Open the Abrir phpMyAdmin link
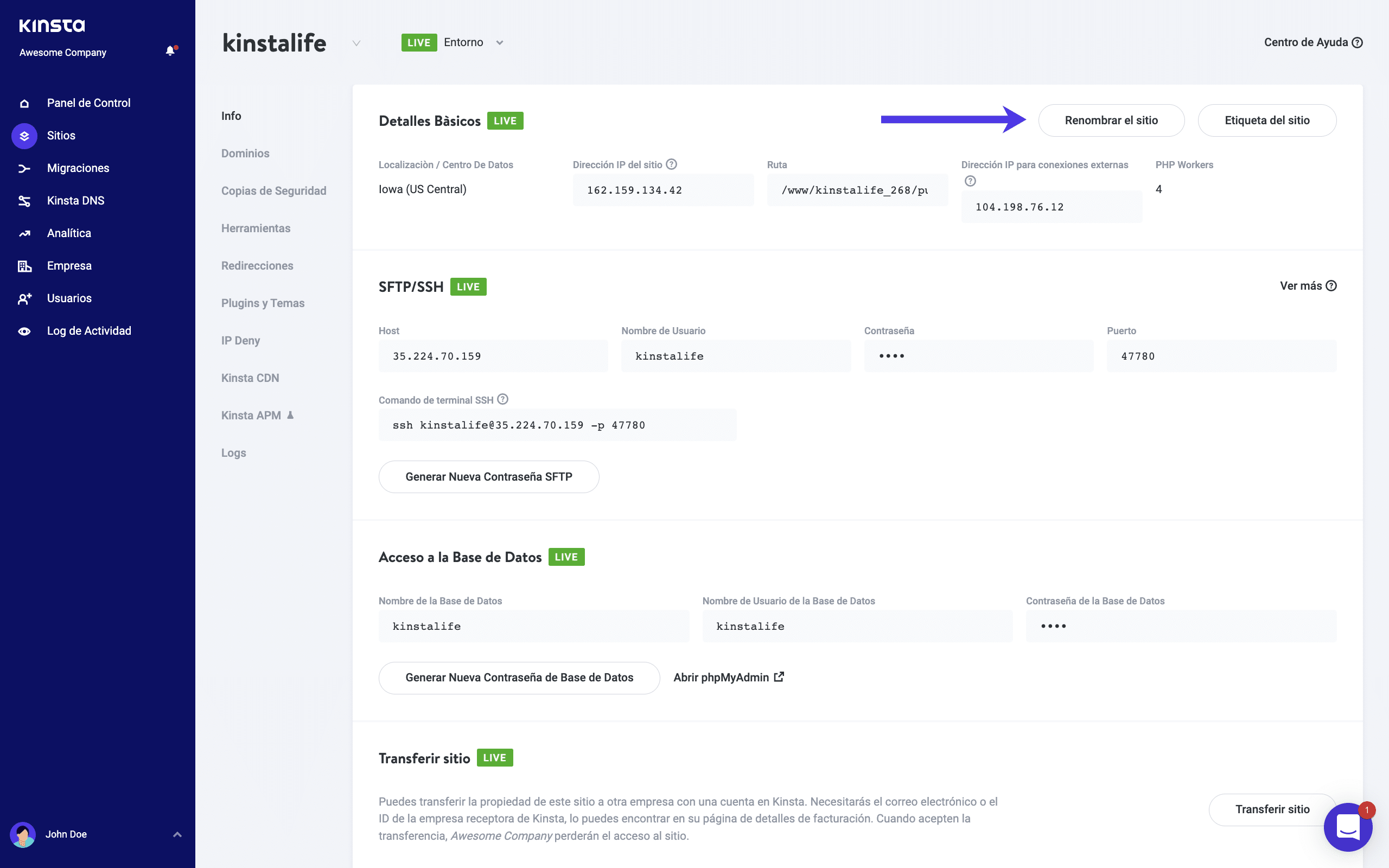Viewport: 1389px width, 868px height. tap(728, 678)
